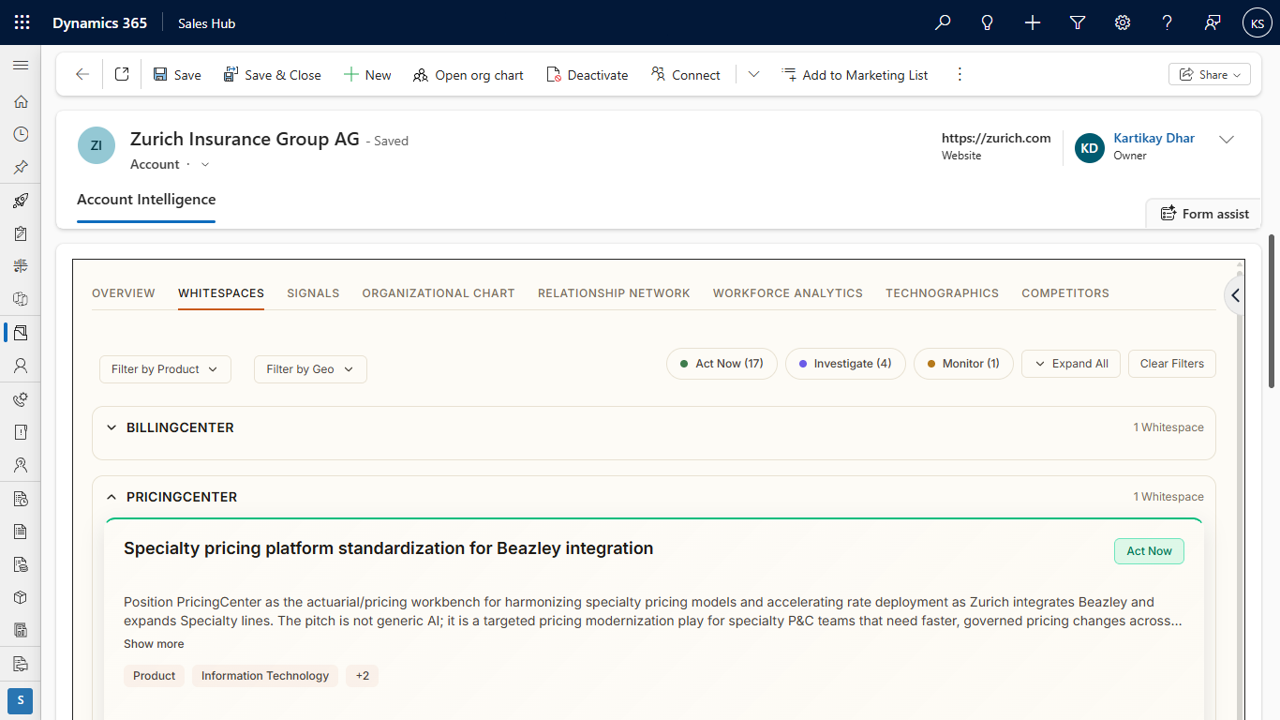This screenshot has height=720, width=1280.
Task: Open the ORGANIZATIONAL CHART tab
Action: 438,293
